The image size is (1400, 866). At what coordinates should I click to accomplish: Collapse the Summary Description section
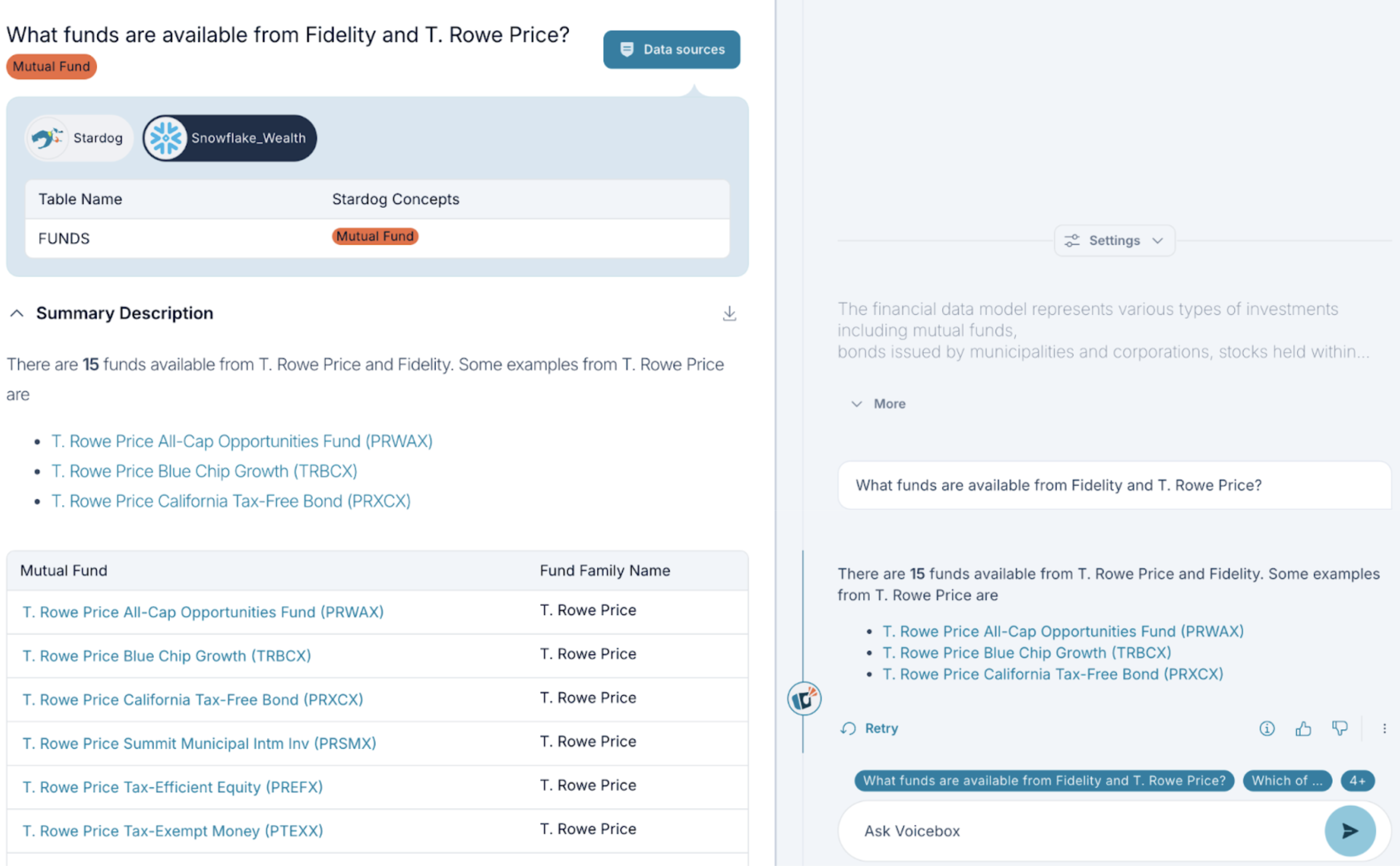point(17,313)
